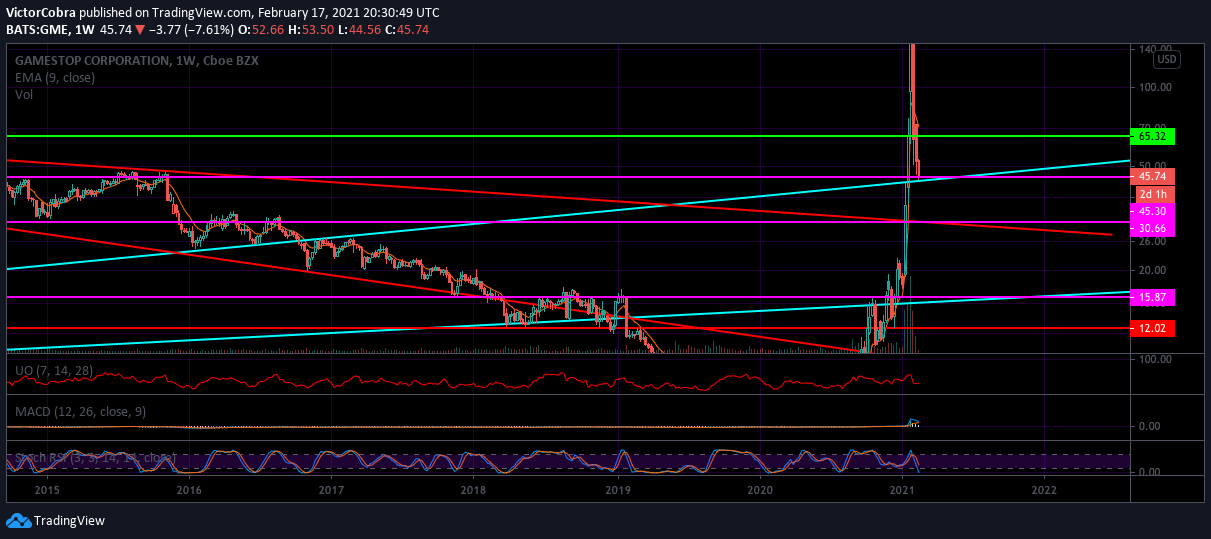Click the red 12.02 price label
The image size is (1211, 539).
tap(1153, 328)
